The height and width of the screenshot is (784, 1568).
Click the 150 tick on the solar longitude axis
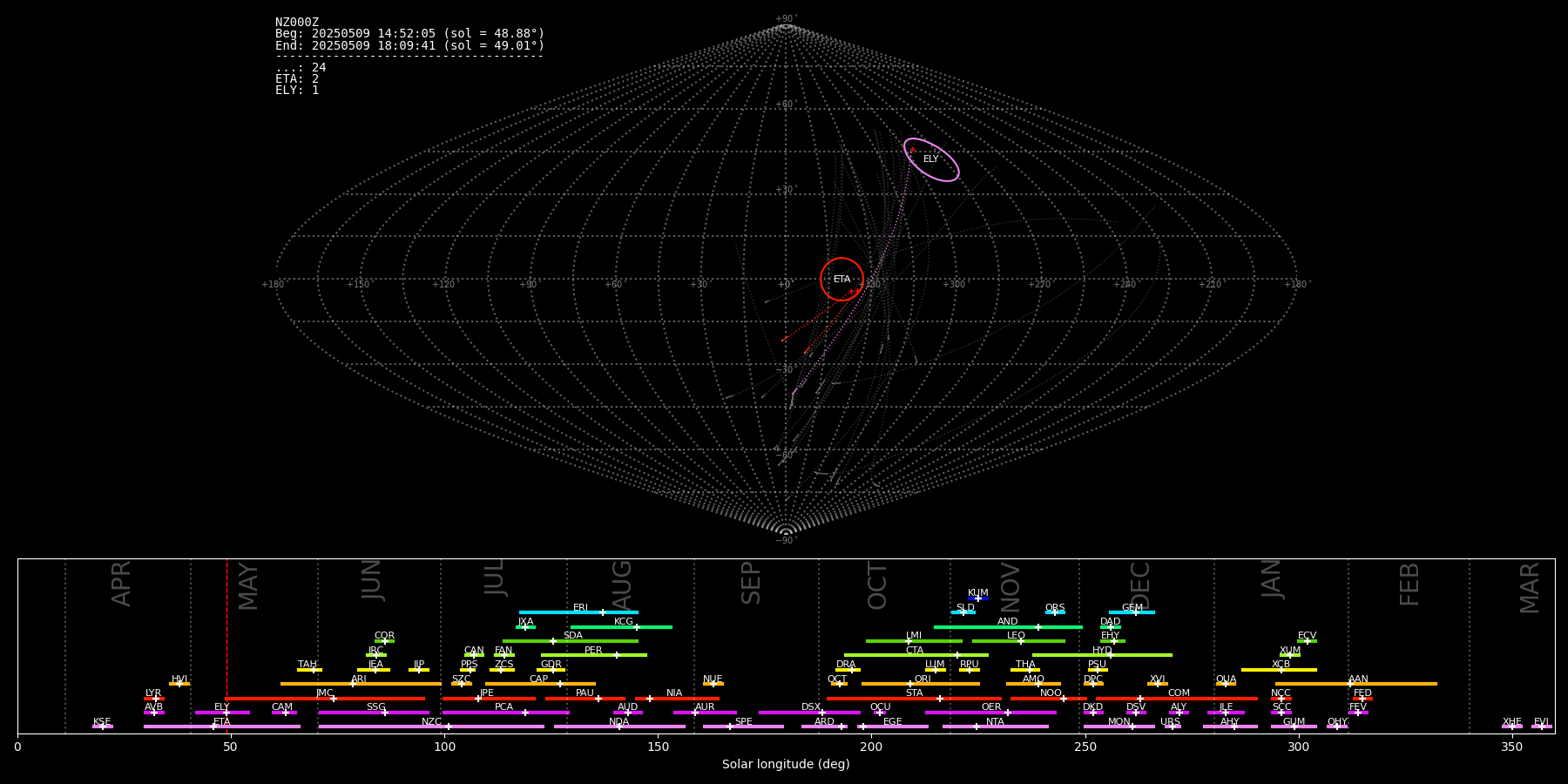point(658,747)
